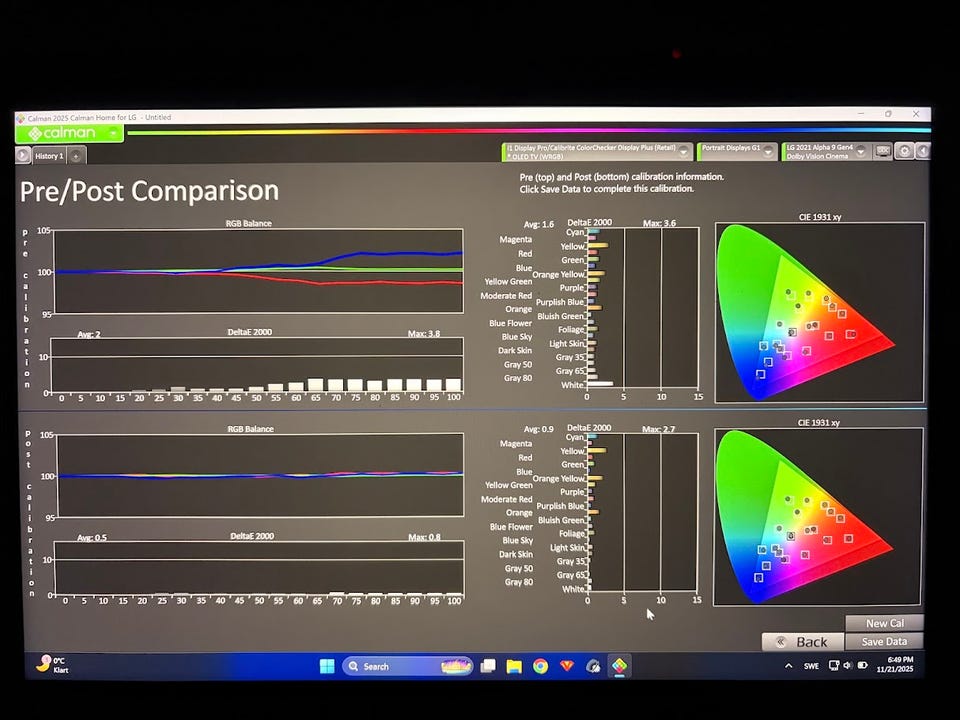Image resolution: width=960 pixels, height=720 pixels.
Task: Open Calman app icon in taskbar
Action: [x=619, y=666]
